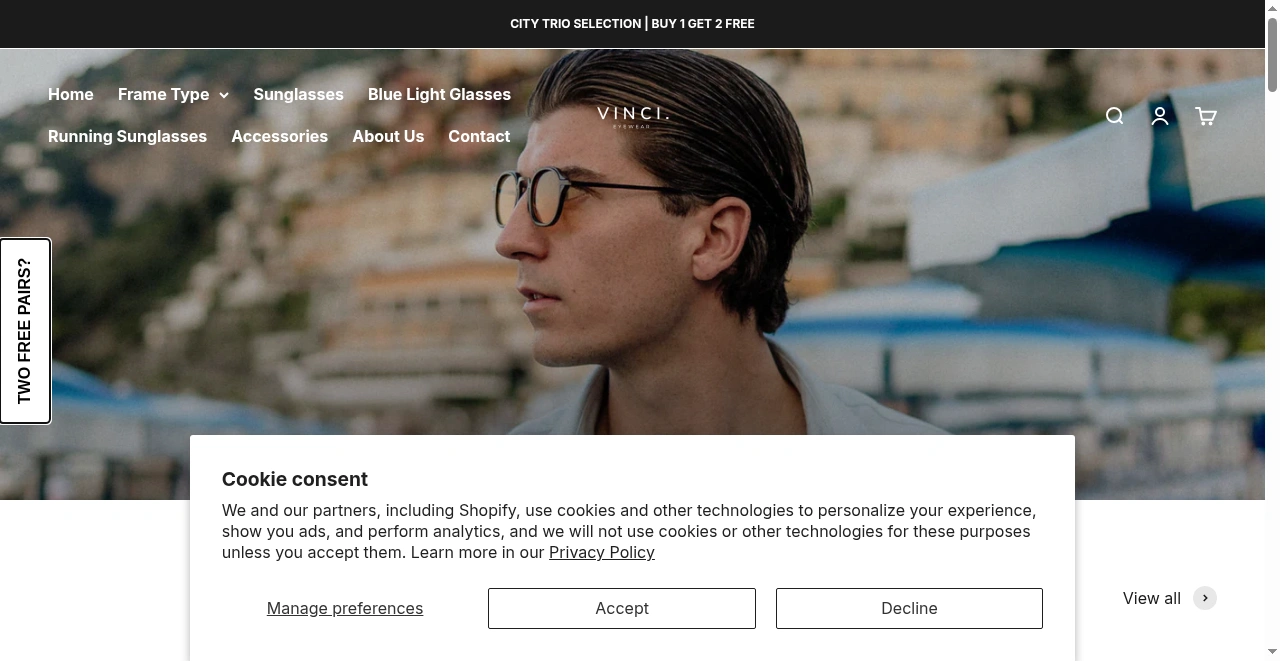Open the Frame Type chevron menu
1280x661 pixels.
[x=224, y=95]
